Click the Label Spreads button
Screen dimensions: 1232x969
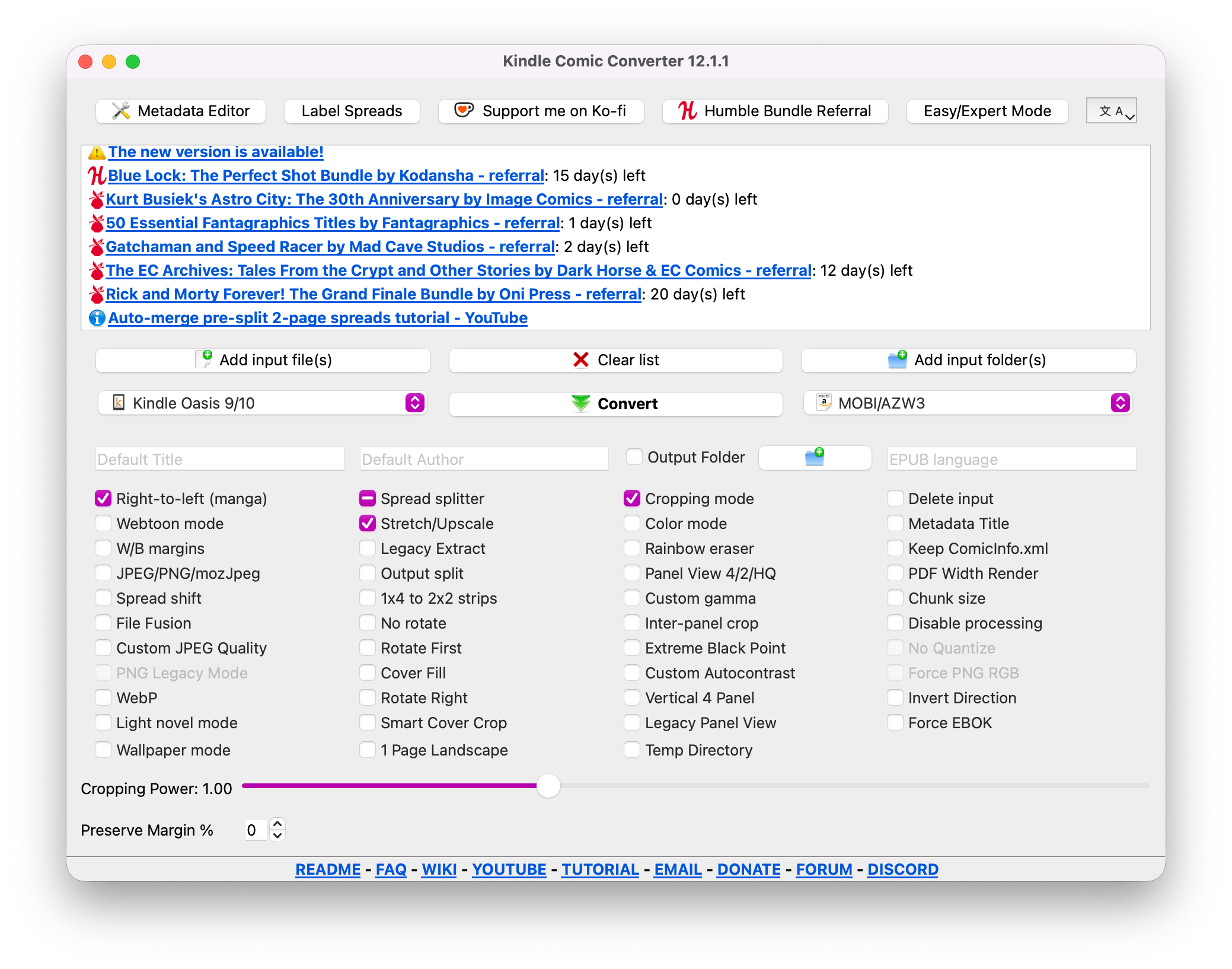(x=352, y=111)
